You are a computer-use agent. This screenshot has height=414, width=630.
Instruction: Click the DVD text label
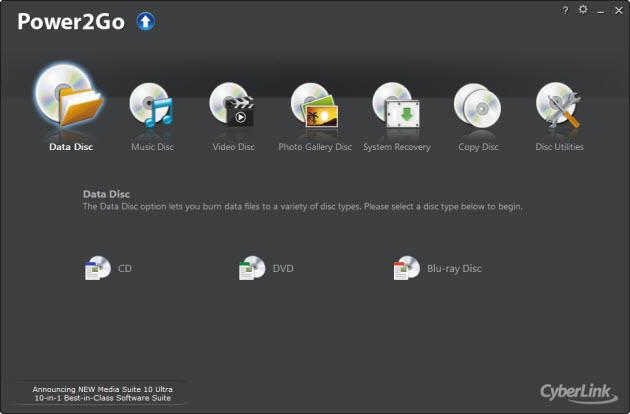[x=283, y=268]
